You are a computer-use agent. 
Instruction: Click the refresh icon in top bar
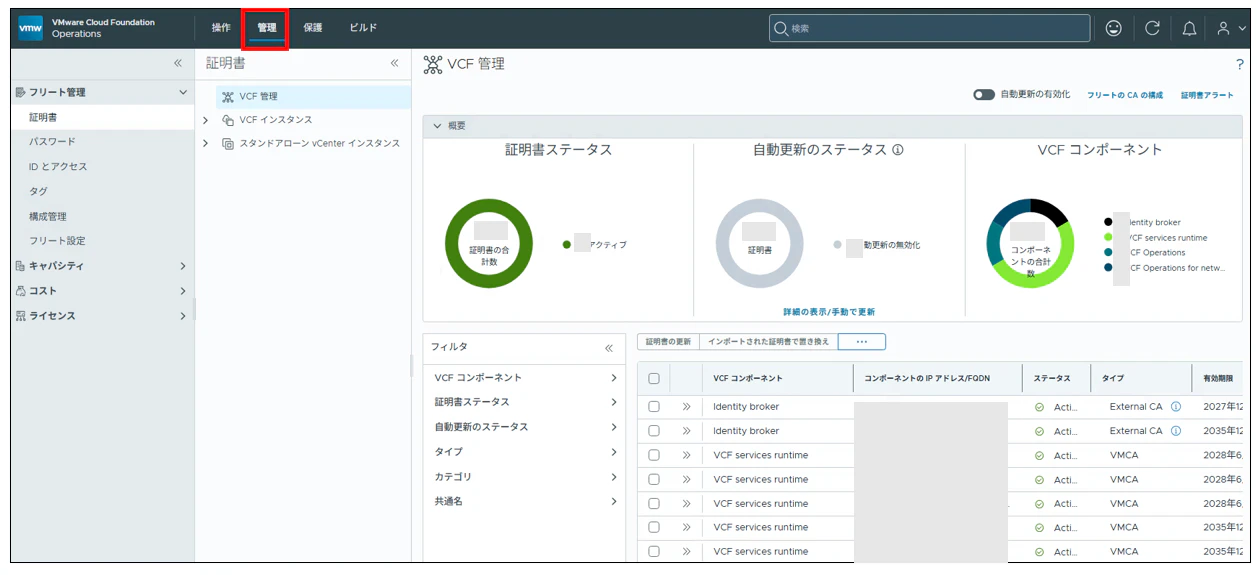(x=1151, y=28)
